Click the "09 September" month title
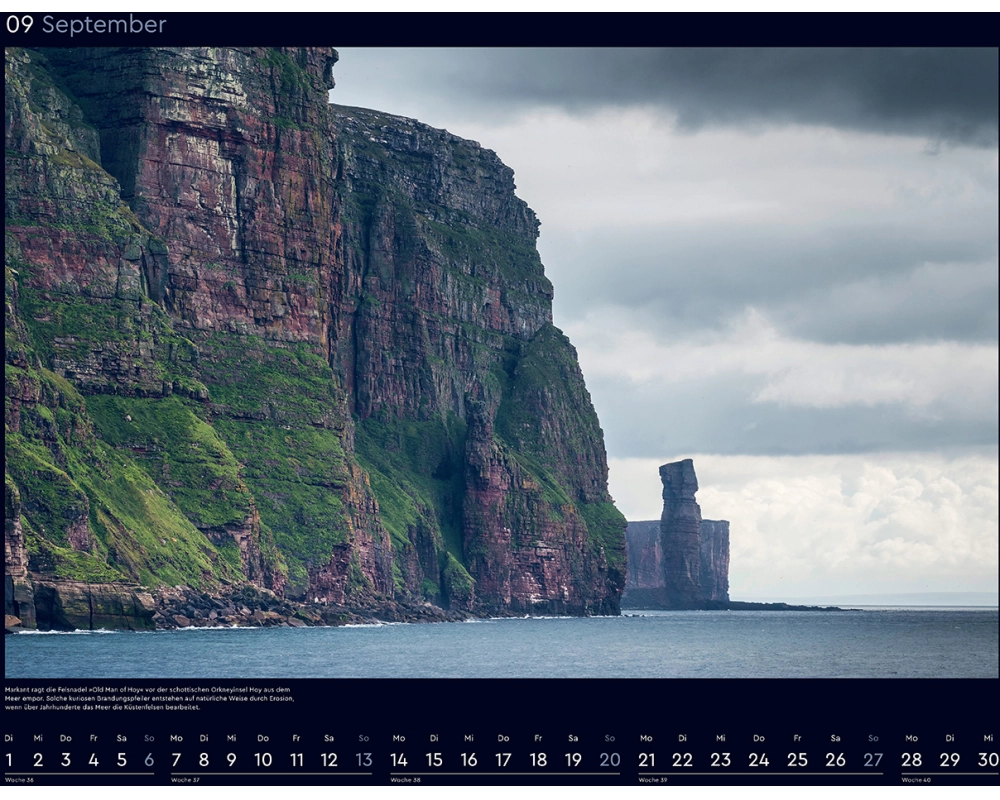The height and width of the screenshot is (800, 1000). tap(86, 25)
